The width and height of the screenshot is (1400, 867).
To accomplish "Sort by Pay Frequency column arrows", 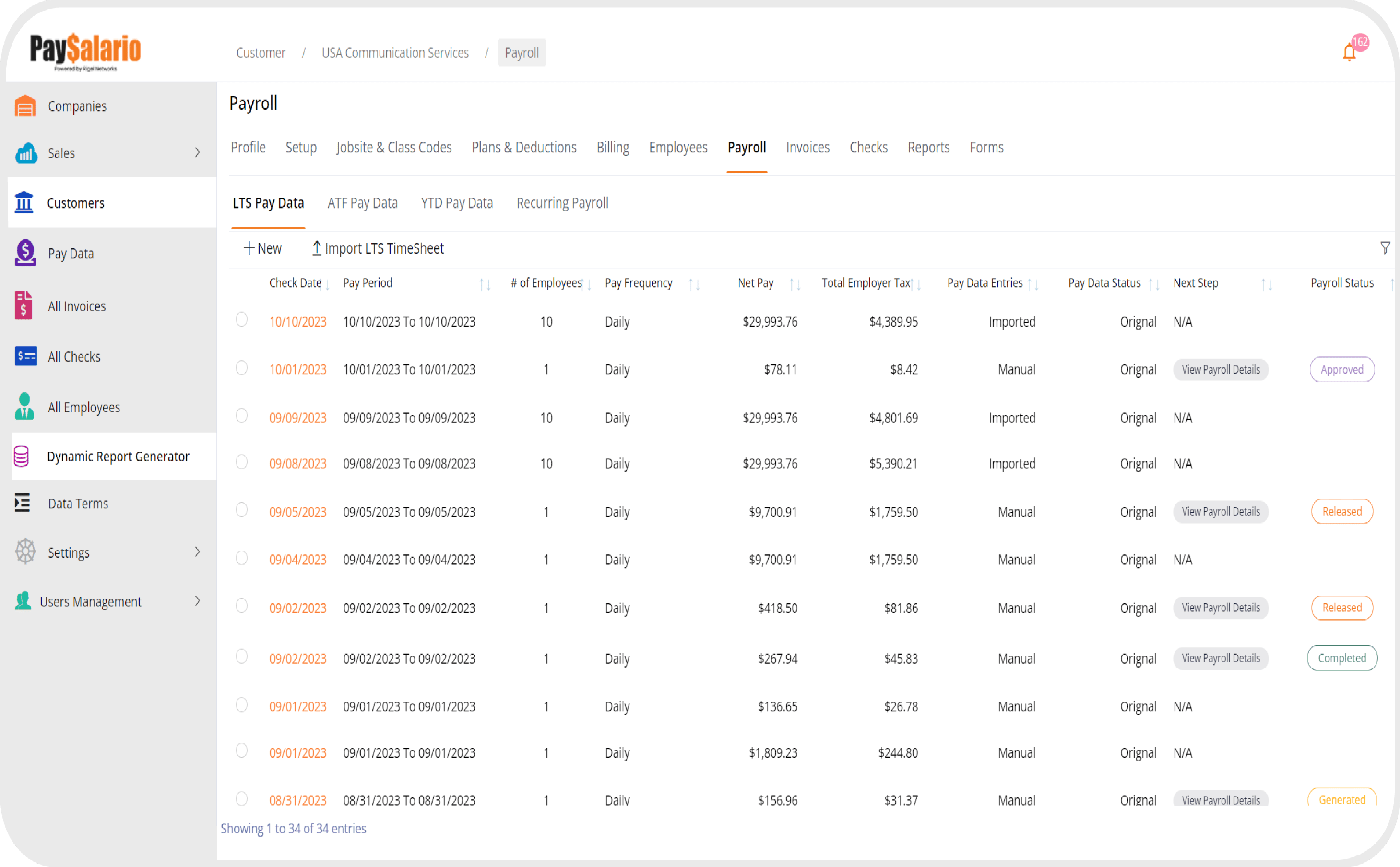I will click(694, 284).
